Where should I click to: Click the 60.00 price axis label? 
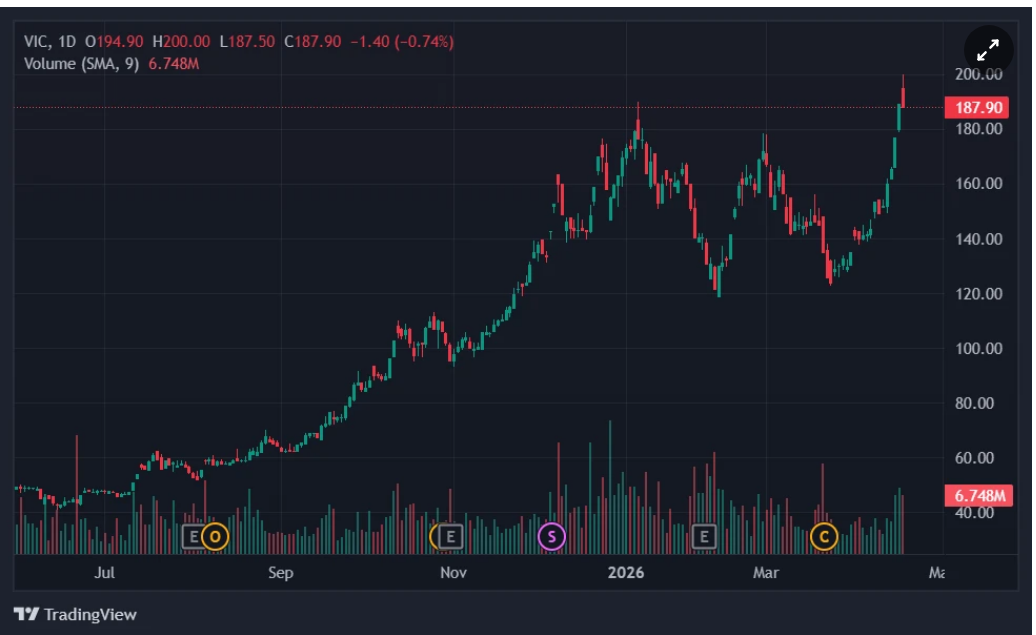click(975, 459)
